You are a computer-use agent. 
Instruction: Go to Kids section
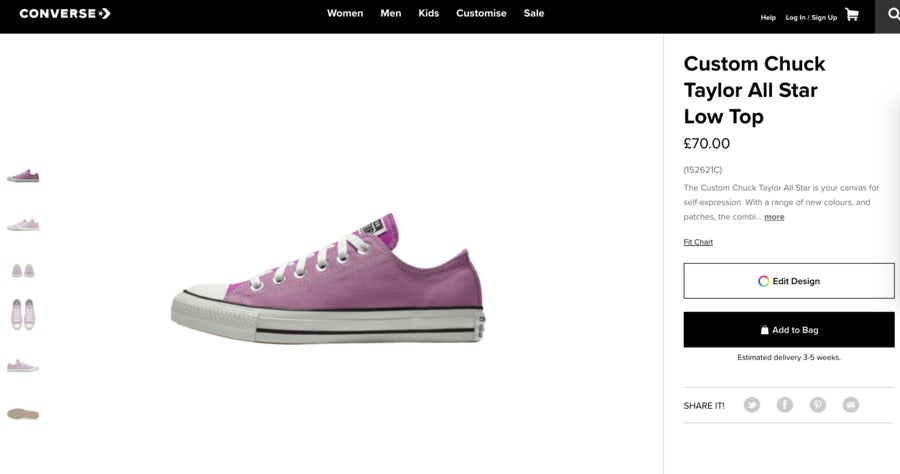(429, 14)
